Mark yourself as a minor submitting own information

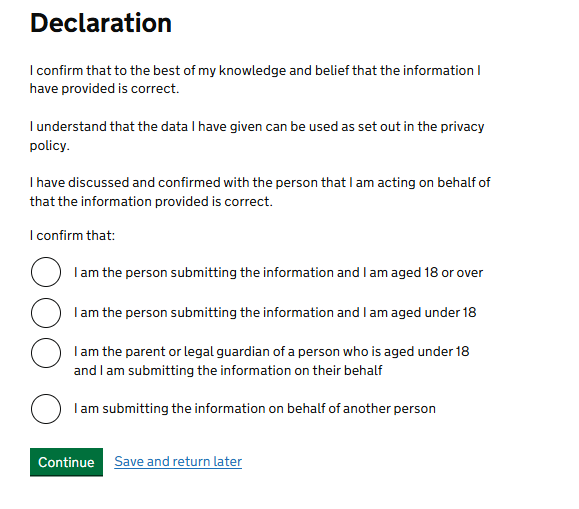click(46, 313)
